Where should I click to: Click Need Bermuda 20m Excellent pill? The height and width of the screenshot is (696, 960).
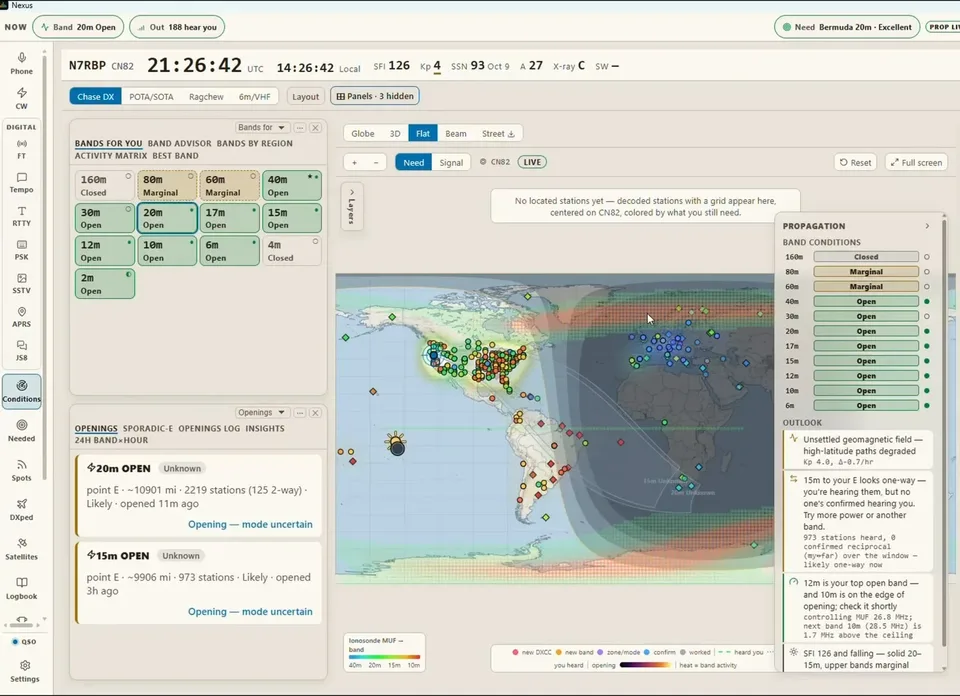(847, 27)
